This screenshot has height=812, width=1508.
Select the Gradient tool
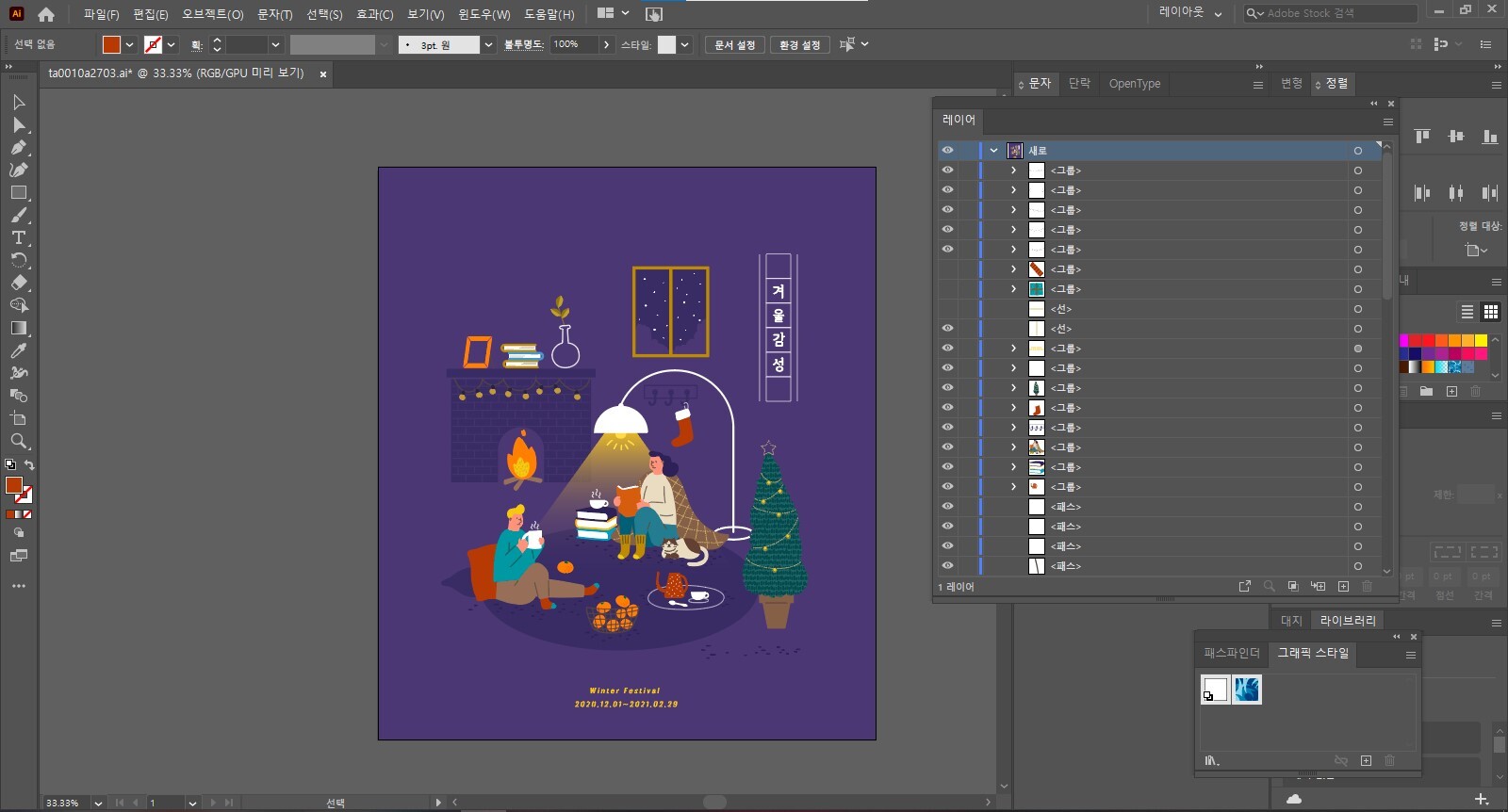[x=18, y=328]
